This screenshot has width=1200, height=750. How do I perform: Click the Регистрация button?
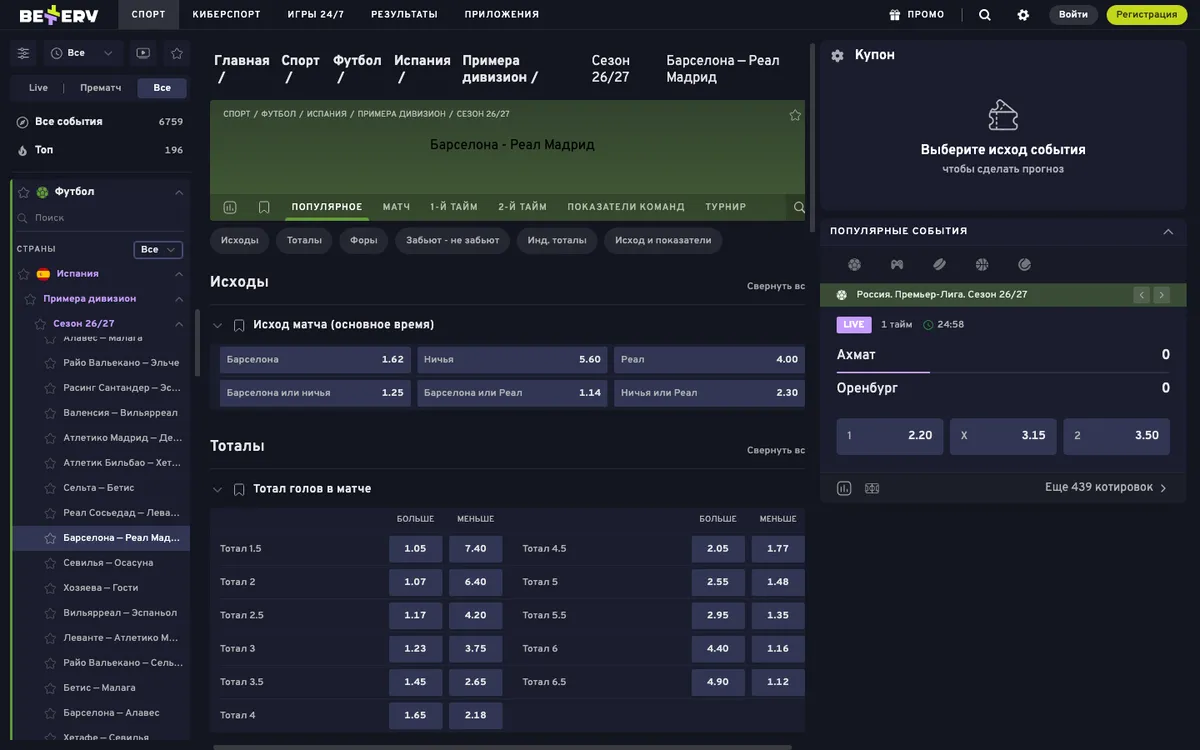1147,15
